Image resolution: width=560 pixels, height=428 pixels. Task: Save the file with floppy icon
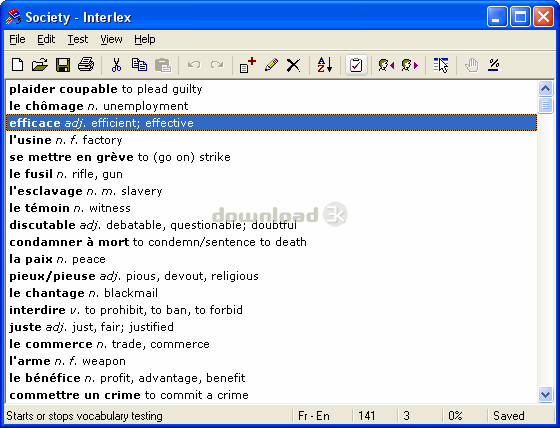[63, 65]
